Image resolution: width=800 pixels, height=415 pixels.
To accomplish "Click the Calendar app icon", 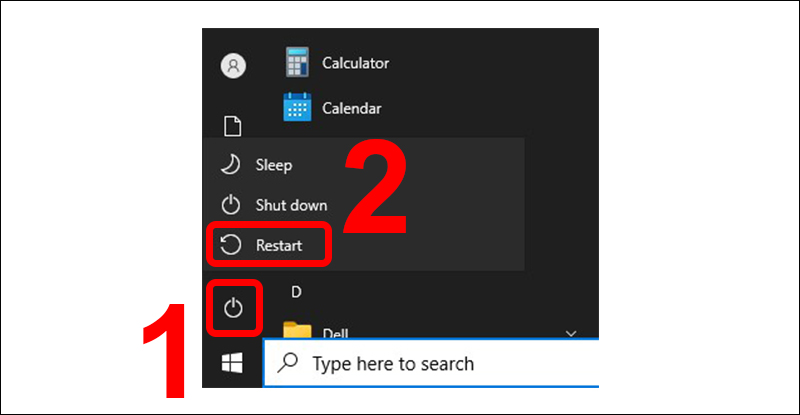I will click(298, 107).
